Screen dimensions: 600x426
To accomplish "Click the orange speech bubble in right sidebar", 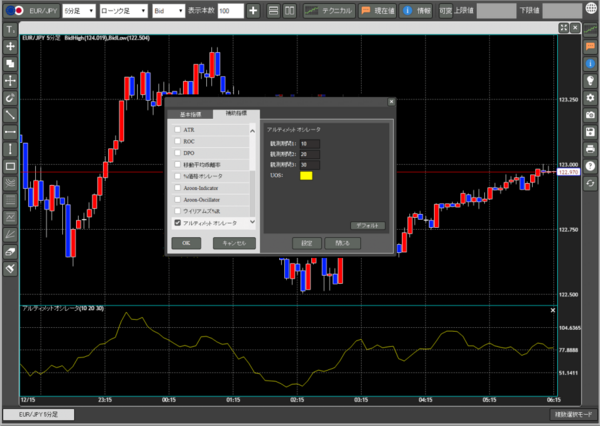I will (x=590, y=47).
